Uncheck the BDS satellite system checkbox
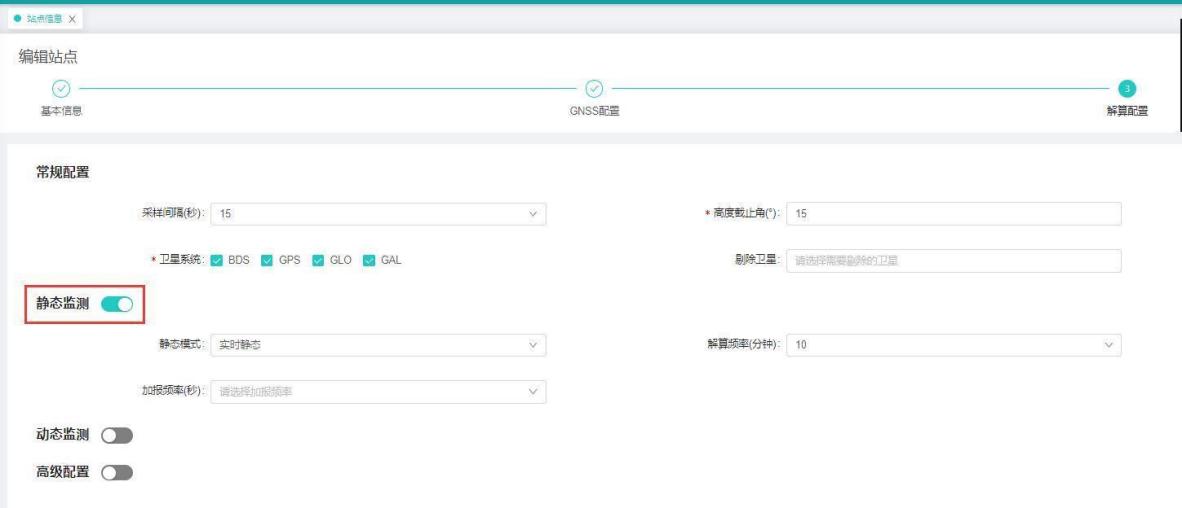The width and height of the screenshot is (1182, 508). (217, 260)
